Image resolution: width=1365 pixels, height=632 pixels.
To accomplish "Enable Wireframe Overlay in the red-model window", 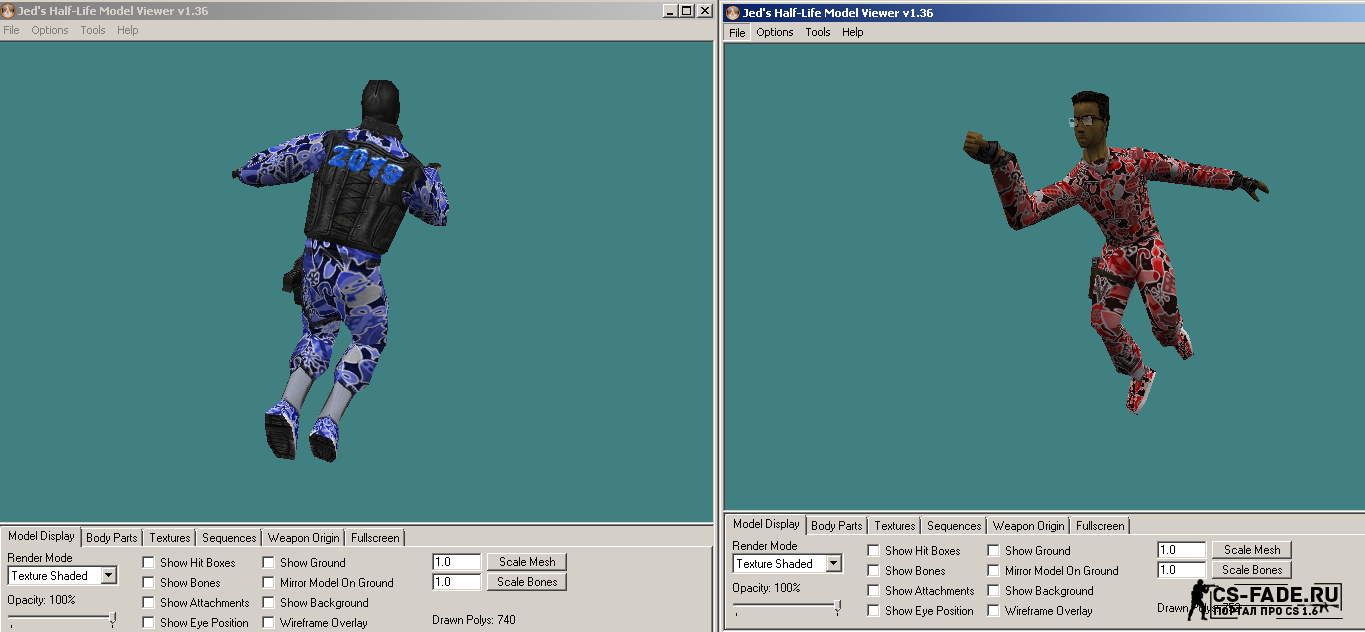I will (x=994, y=611).
